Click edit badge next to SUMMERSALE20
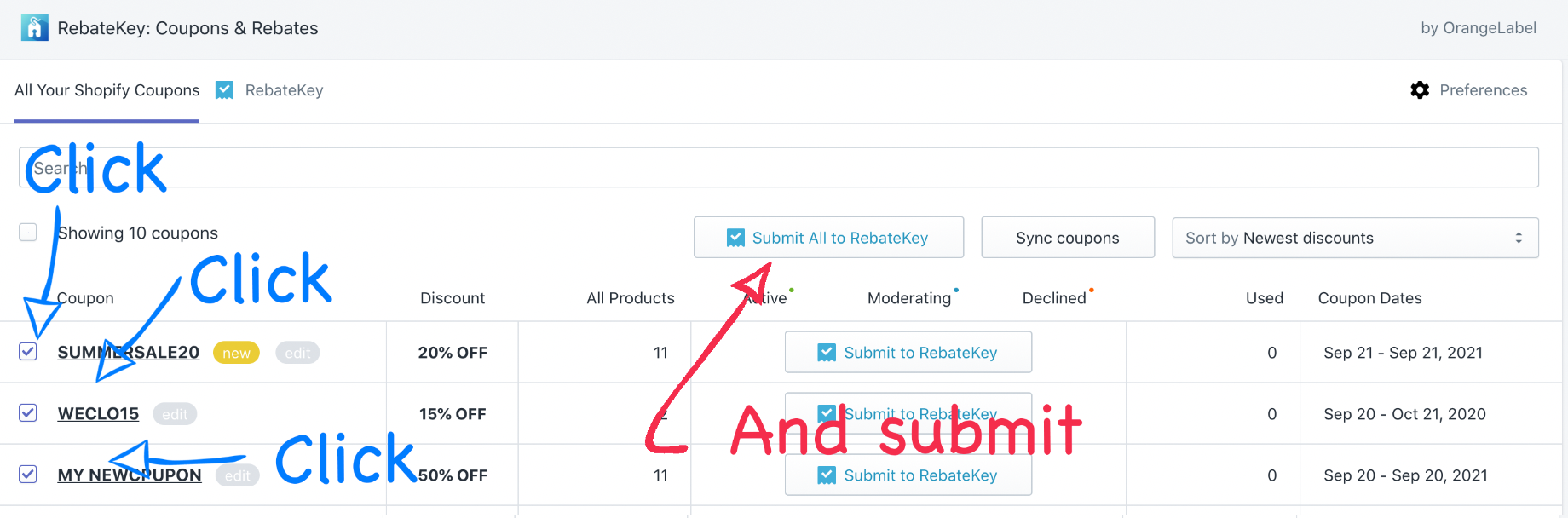 (297, 353)
